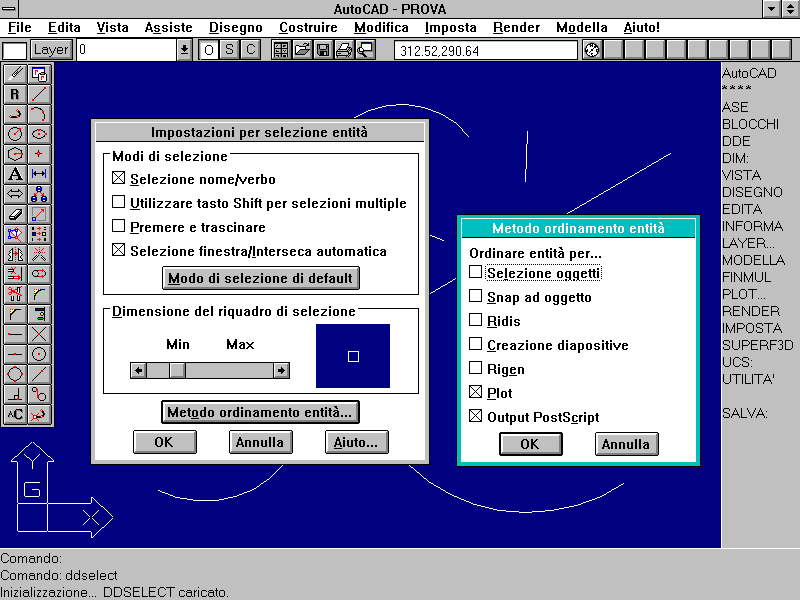
Task: Choose the Quadrant object snap icon
Action: [x=15, y=374]
